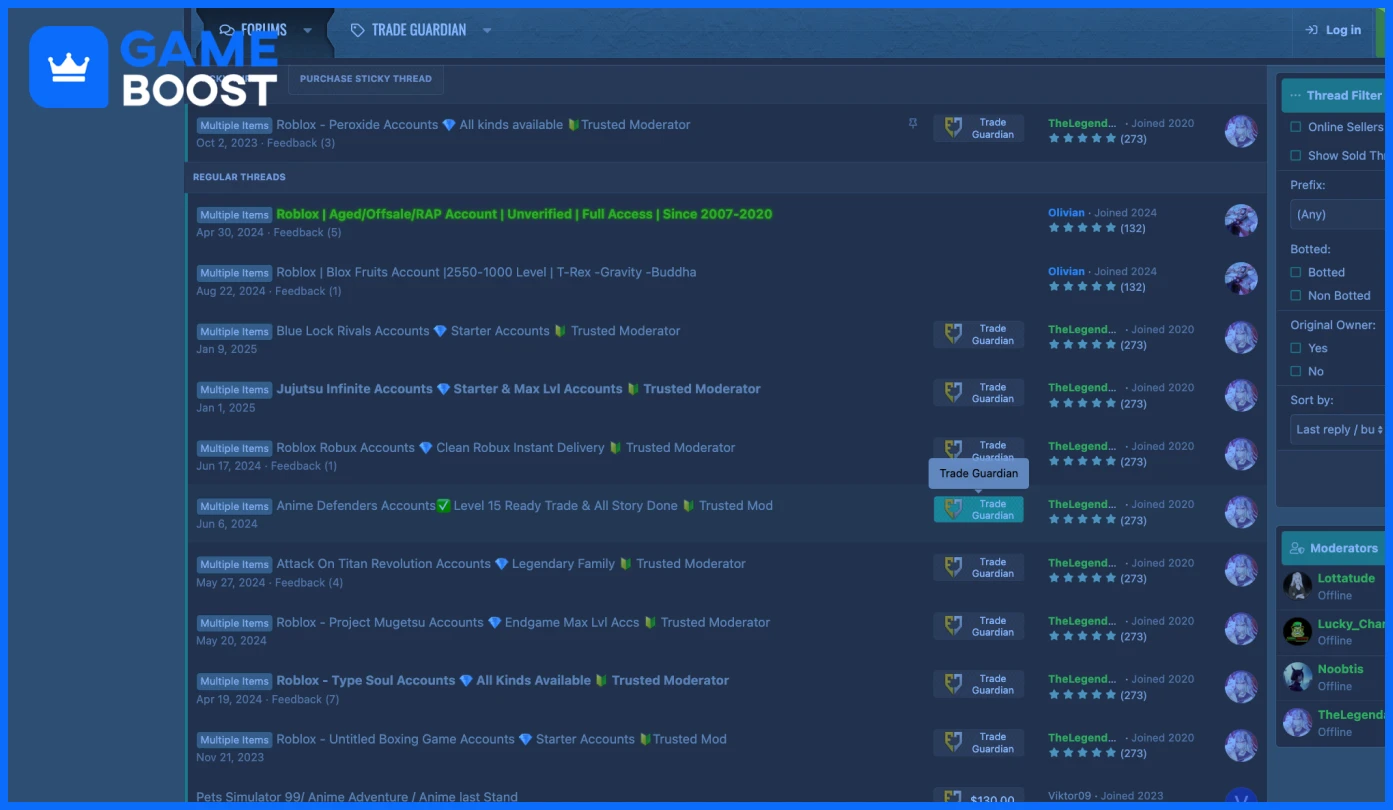The width and height of the screenshot is (1393, 810).
Task: Click TheLegend's avatar in the Moderators list
Action: (1298, 722)
